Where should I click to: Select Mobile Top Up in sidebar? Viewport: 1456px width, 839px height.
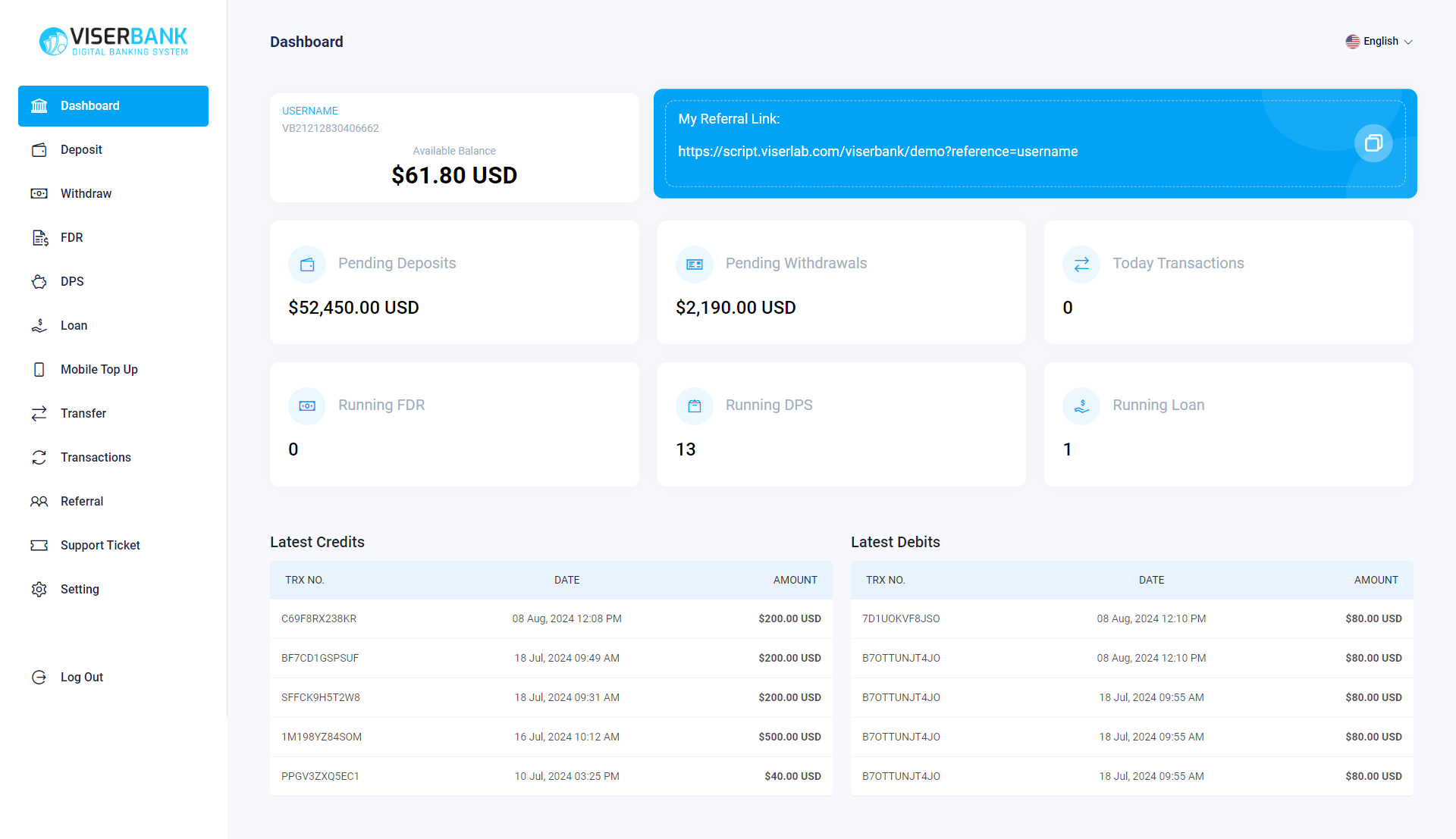(x=99, y=370)
